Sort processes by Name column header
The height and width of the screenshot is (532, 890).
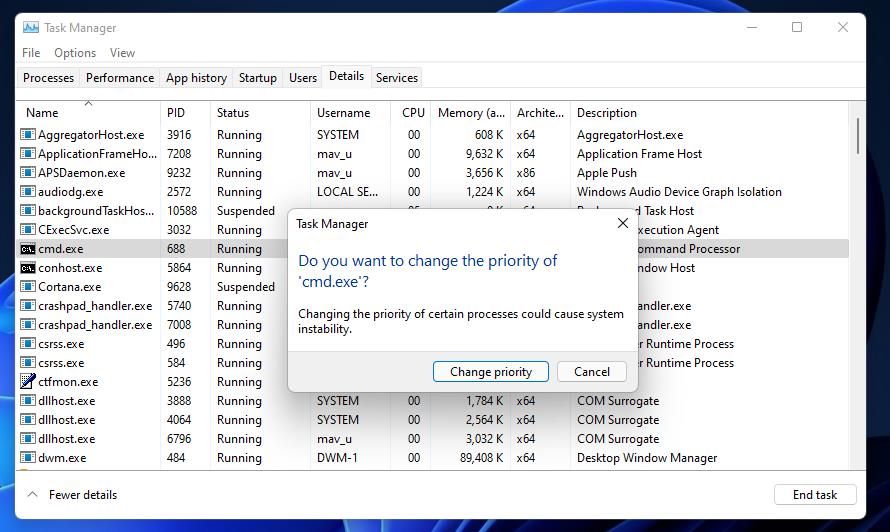tap(42, 113)
